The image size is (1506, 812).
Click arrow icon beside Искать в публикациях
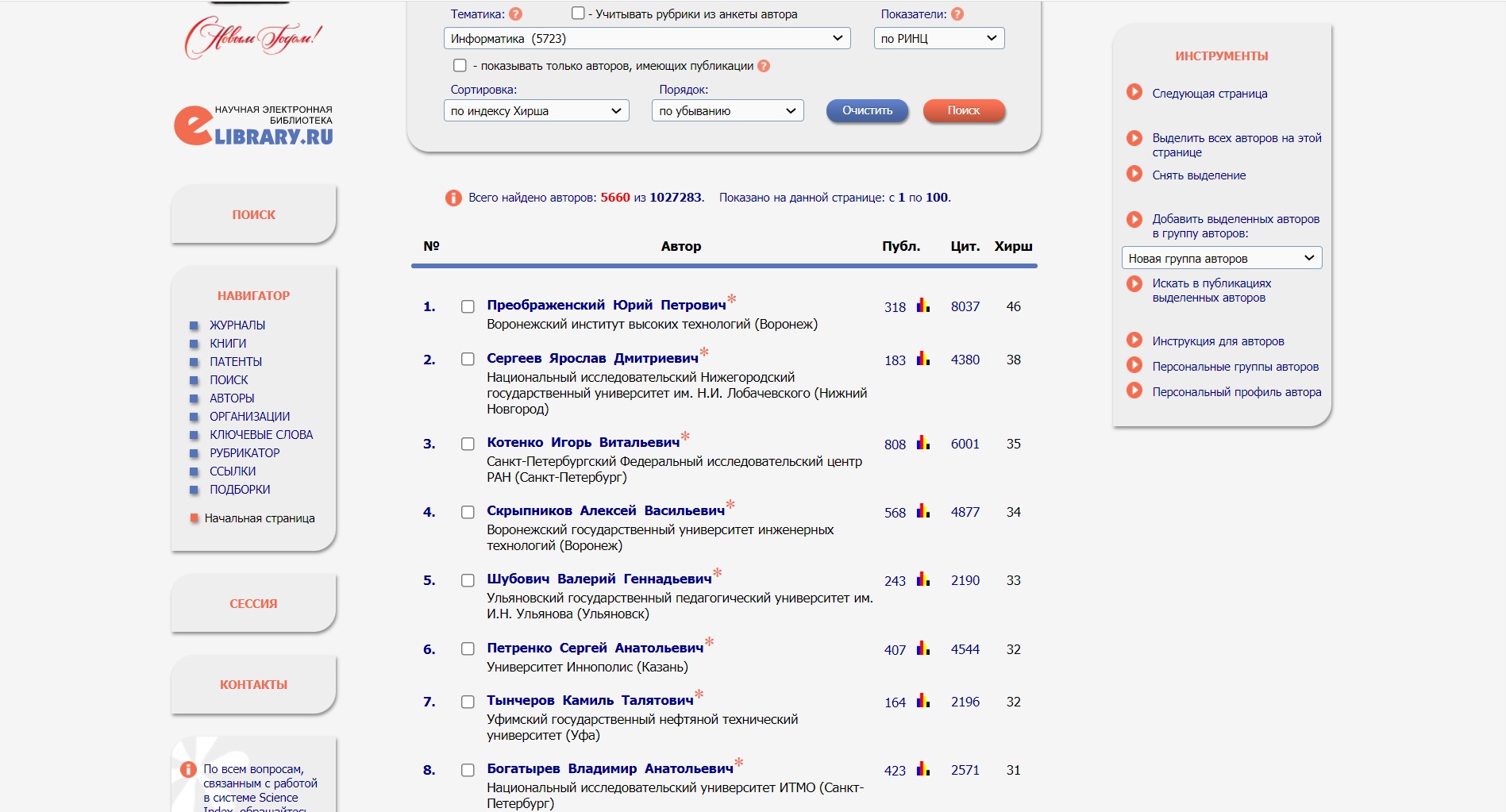pyautogui.click(x=1134, y=283)
